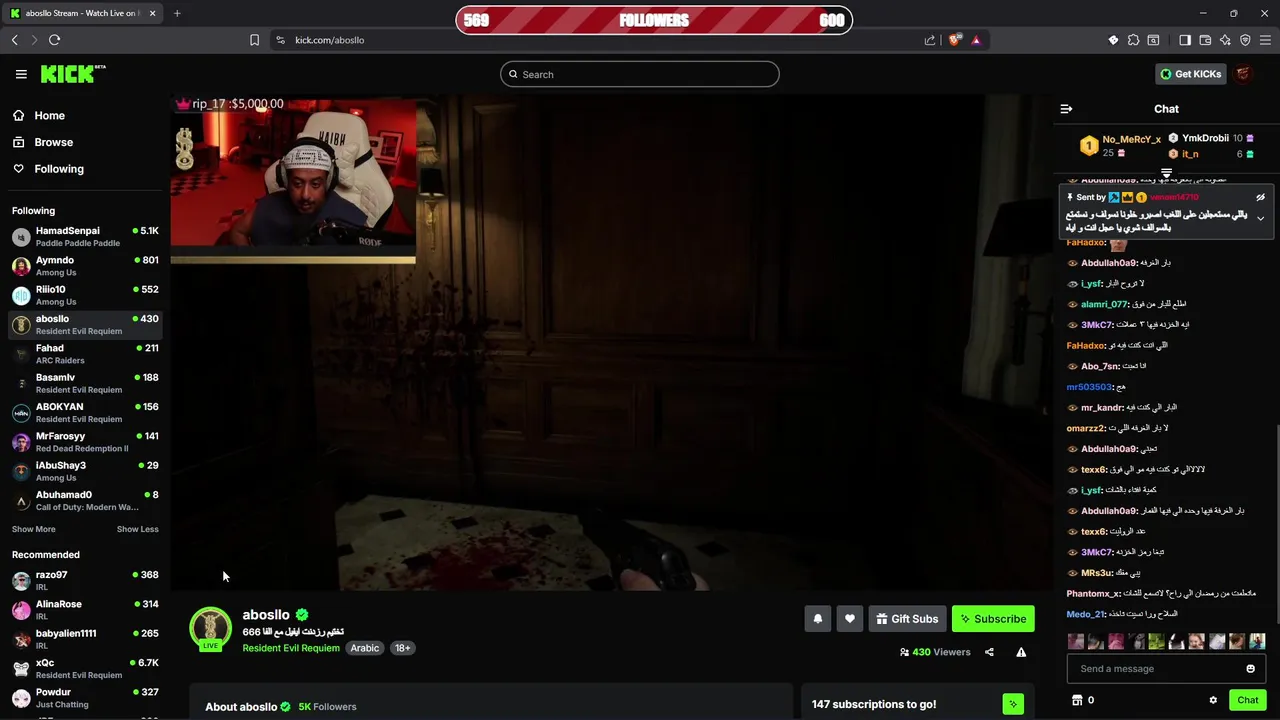This screenshot has height=720, width=1280.
Task: Click Show Less in Following list
Action: pyautogui.click(x=137, y=529)
